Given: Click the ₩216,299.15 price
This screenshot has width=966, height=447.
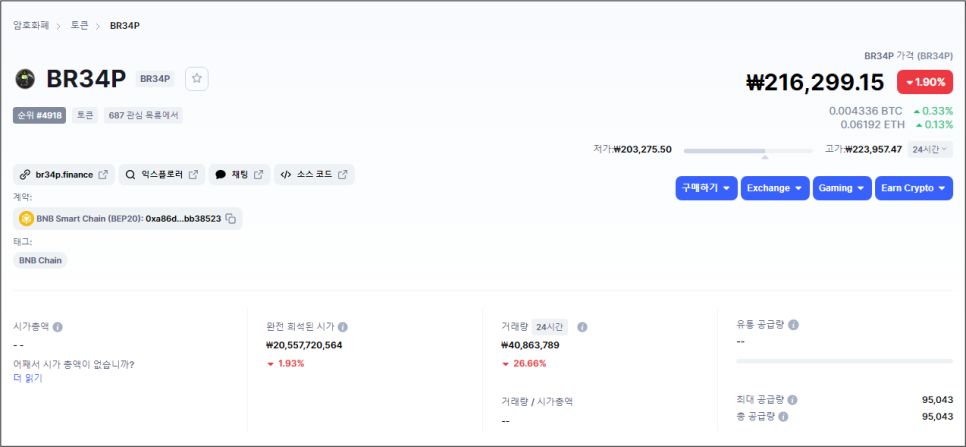Looking at the screenshot, I should [814, 83].
